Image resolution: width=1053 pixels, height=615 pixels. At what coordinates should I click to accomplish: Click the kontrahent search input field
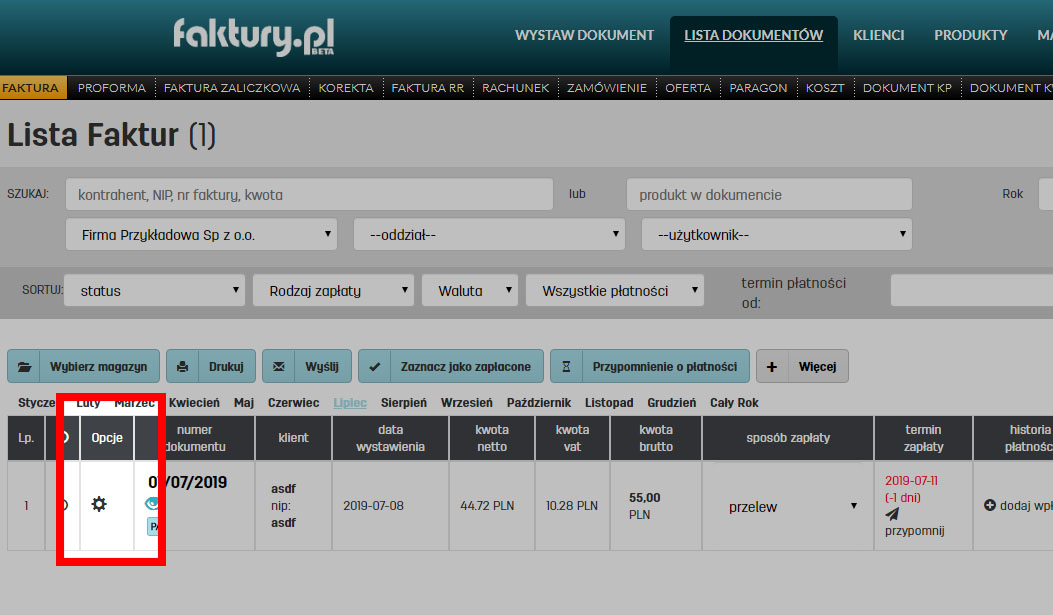pyautogui.click(x=310, y=194)
